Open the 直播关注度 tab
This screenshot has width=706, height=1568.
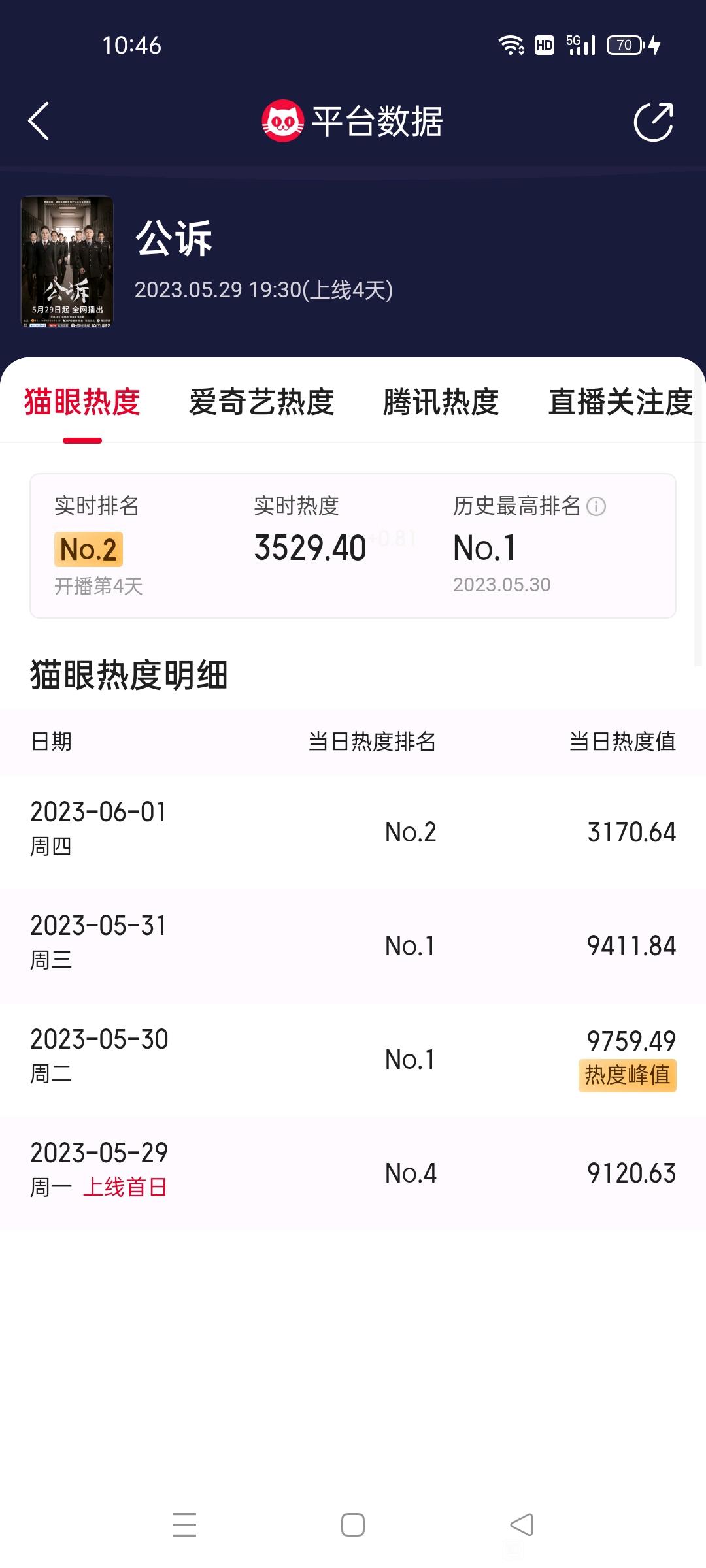620,402
